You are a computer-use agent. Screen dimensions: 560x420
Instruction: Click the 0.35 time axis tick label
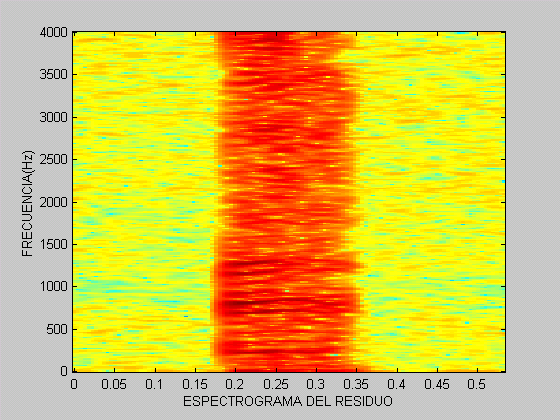(x=356, y=385)
